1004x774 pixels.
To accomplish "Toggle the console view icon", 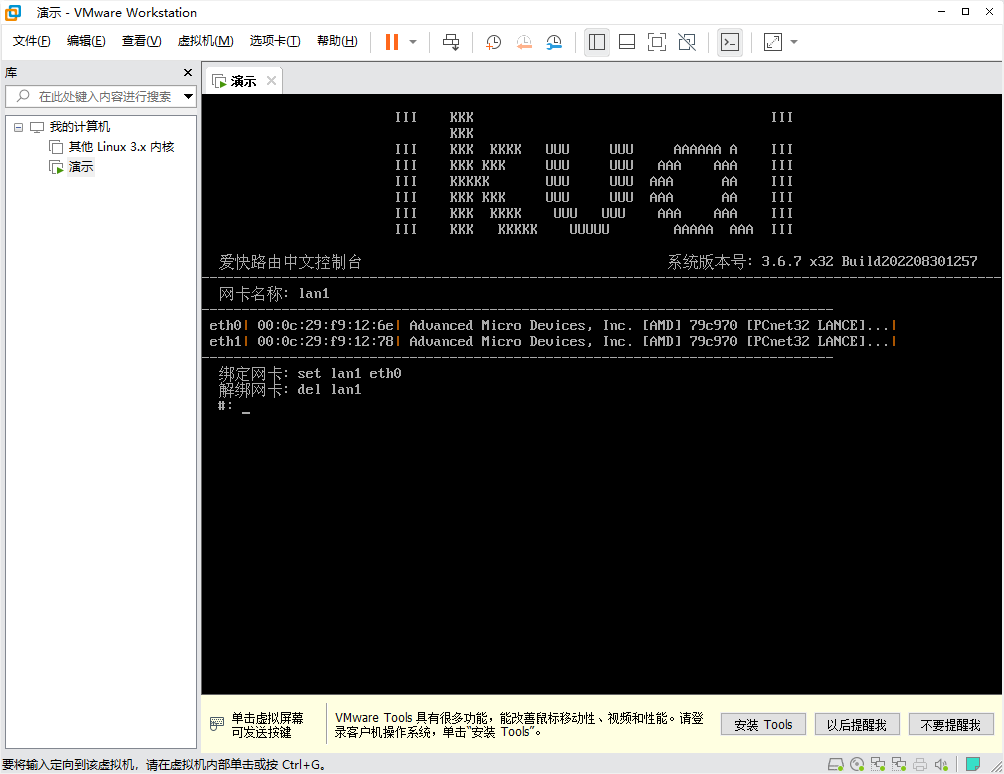I will click(730, 42).
